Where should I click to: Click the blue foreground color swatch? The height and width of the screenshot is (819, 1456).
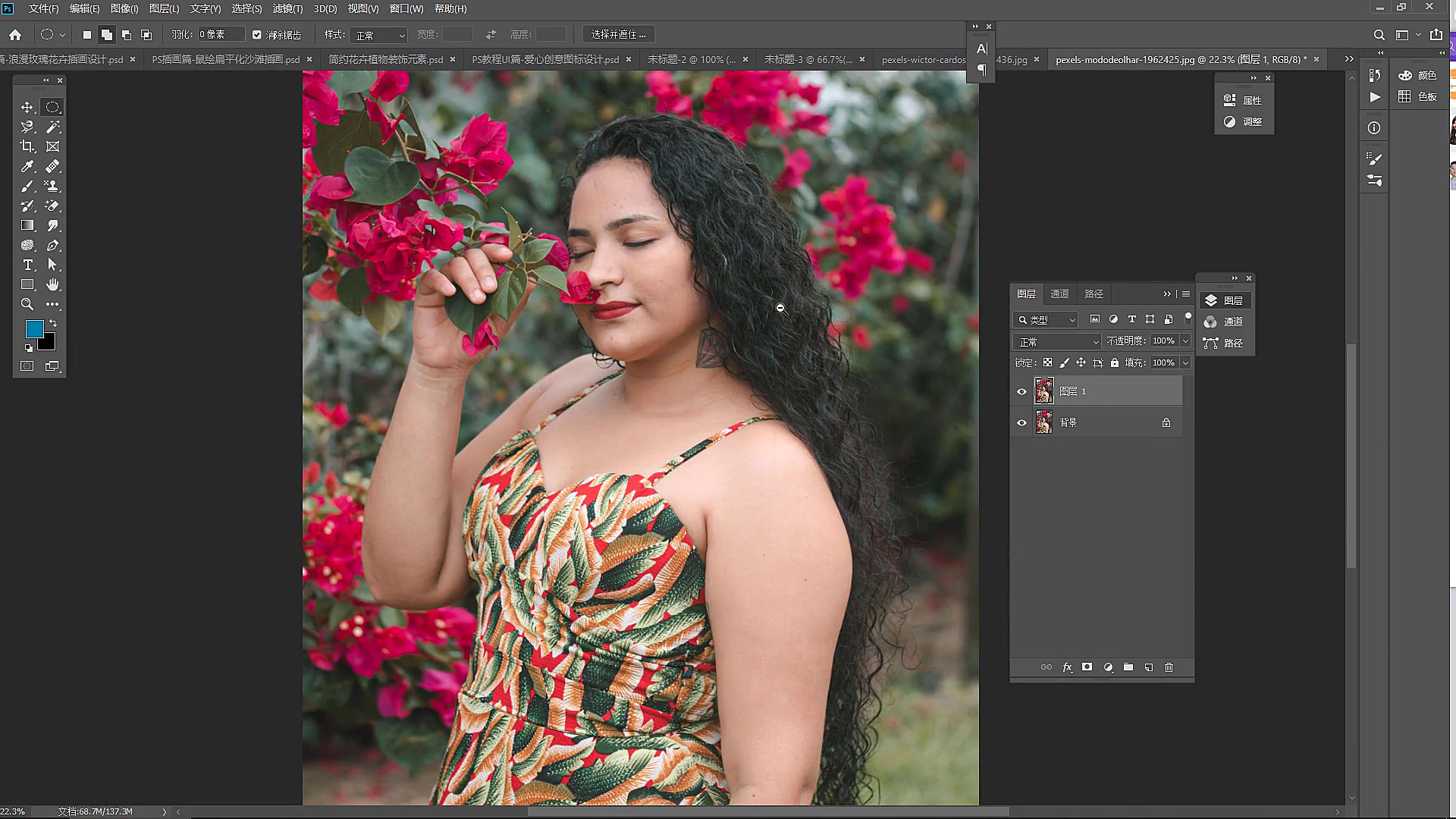coord(34,328)
